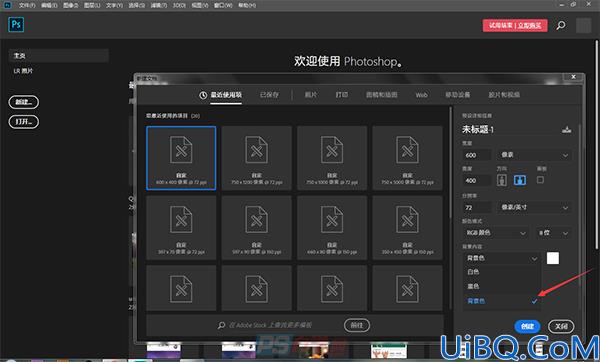600x362 pixels.
Task: Switch to the 打印 tab
Action: pos(342,95)
